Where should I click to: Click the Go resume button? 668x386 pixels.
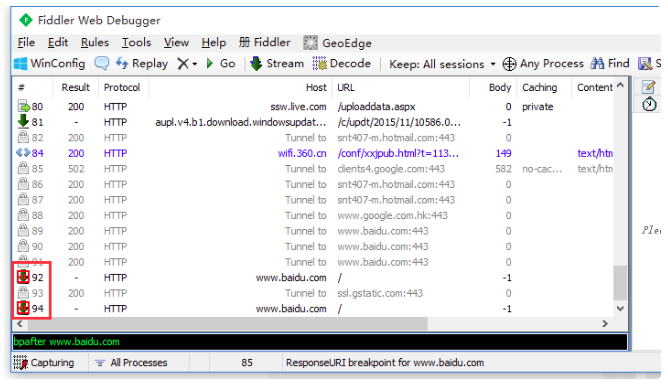coord(220,63)
